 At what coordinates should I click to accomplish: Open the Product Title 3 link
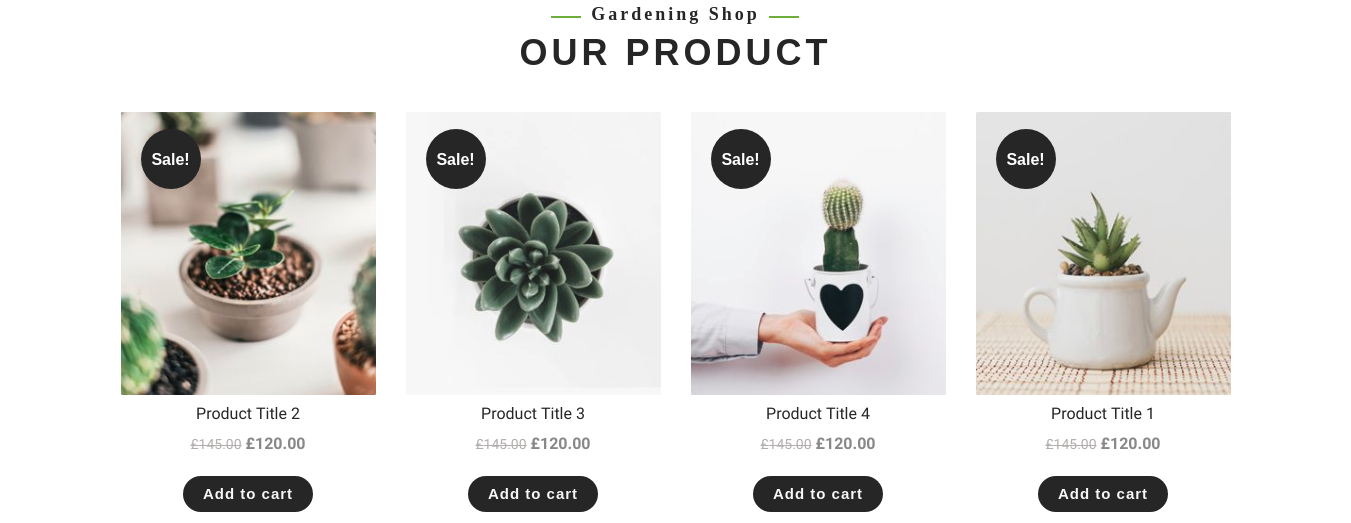click(533, 414)
